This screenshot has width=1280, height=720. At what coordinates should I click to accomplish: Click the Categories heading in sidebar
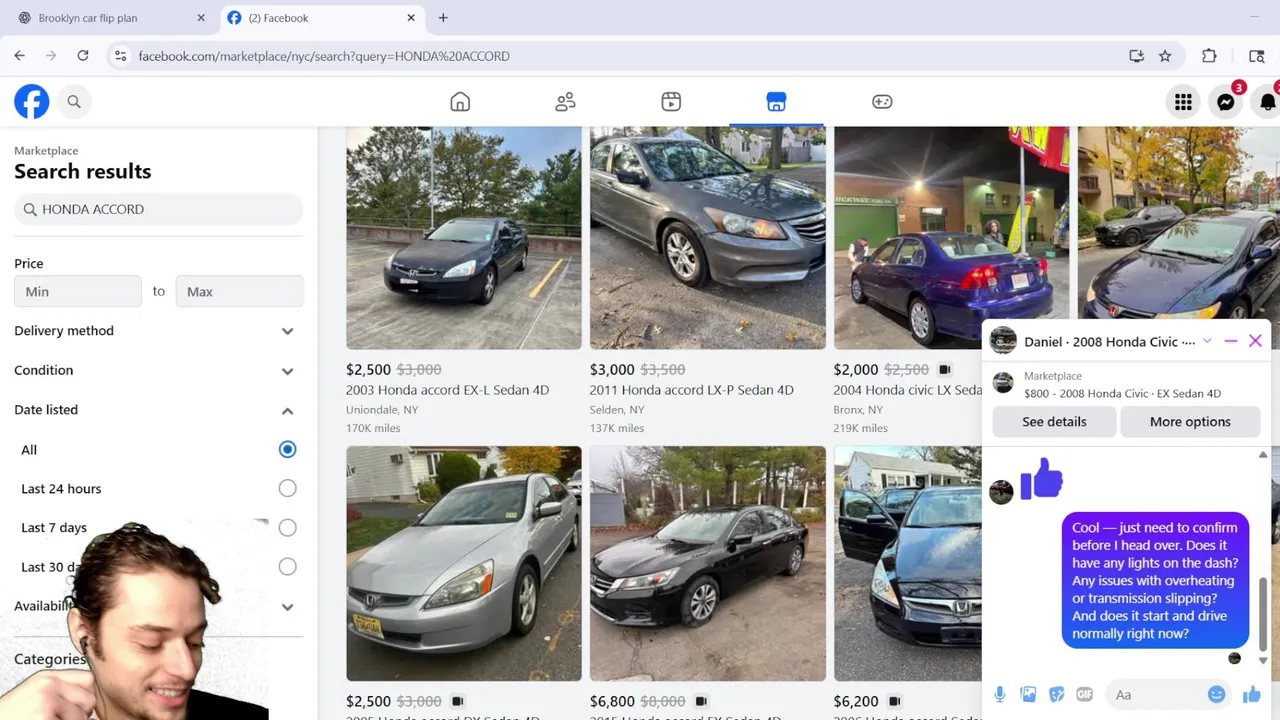tap(50, 659)
